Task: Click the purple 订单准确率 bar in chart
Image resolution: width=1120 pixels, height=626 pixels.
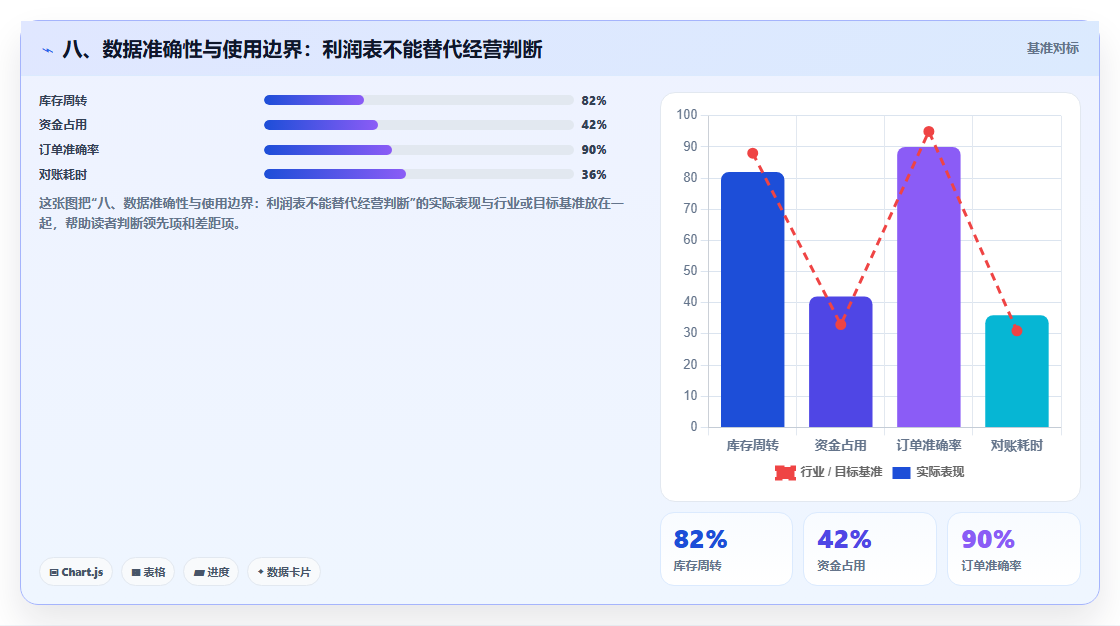Action: tap(929, 287)
